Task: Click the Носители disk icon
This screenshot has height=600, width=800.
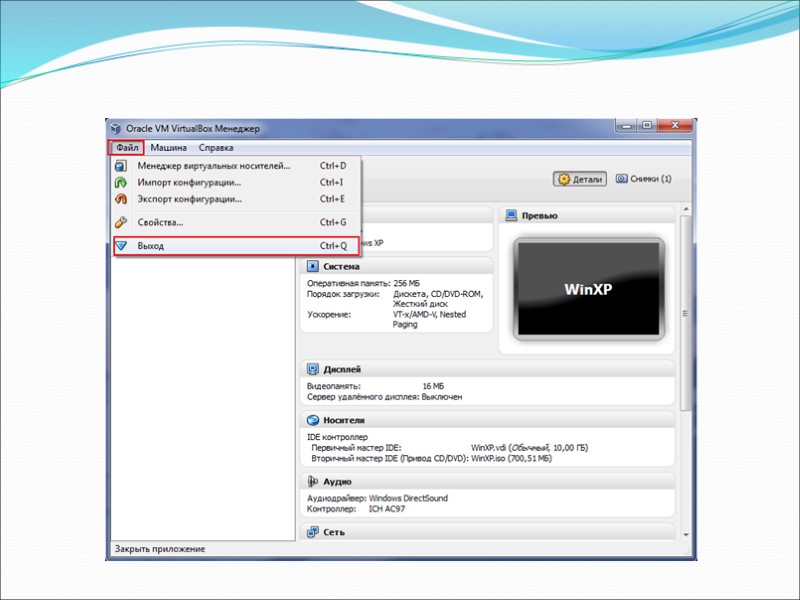Action: click(x=313, y=420)
